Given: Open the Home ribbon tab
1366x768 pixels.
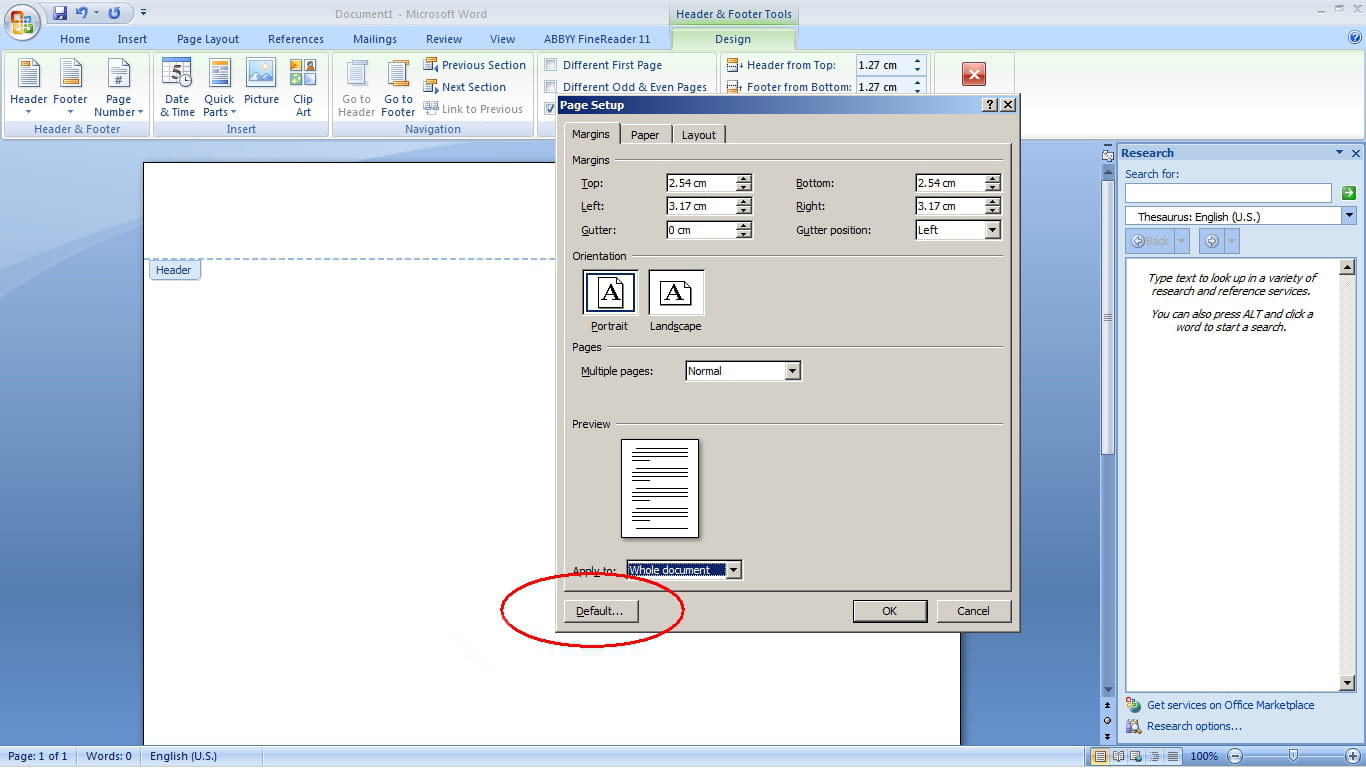Looking at the screenshot, I should pos(75,39).
